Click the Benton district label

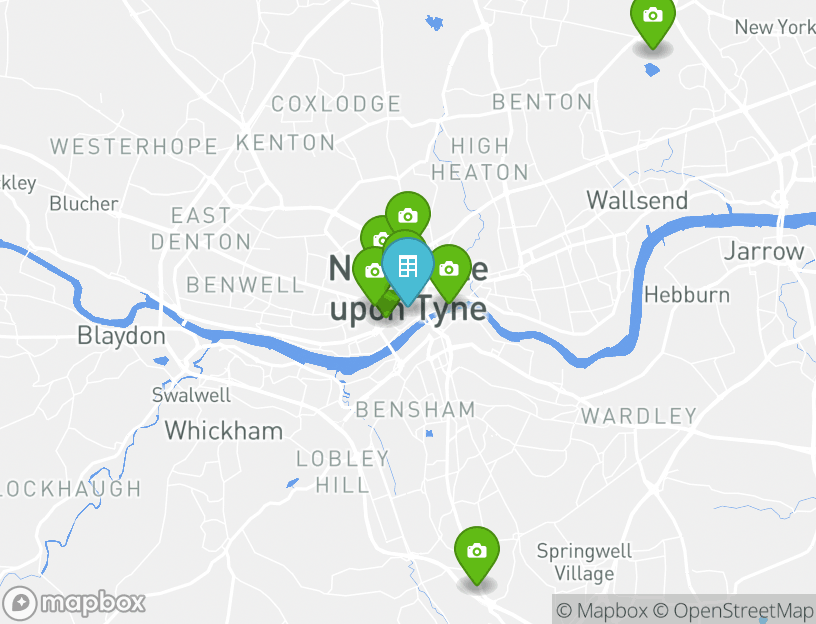click(542, 102)
